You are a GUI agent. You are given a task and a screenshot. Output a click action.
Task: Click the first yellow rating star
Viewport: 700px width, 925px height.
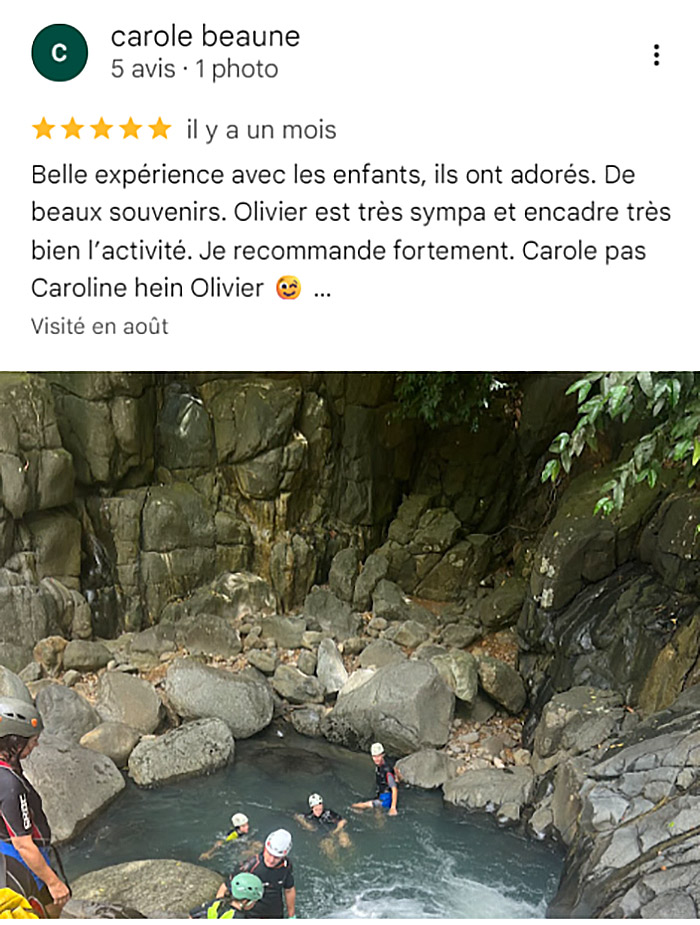tap(44, 129)
